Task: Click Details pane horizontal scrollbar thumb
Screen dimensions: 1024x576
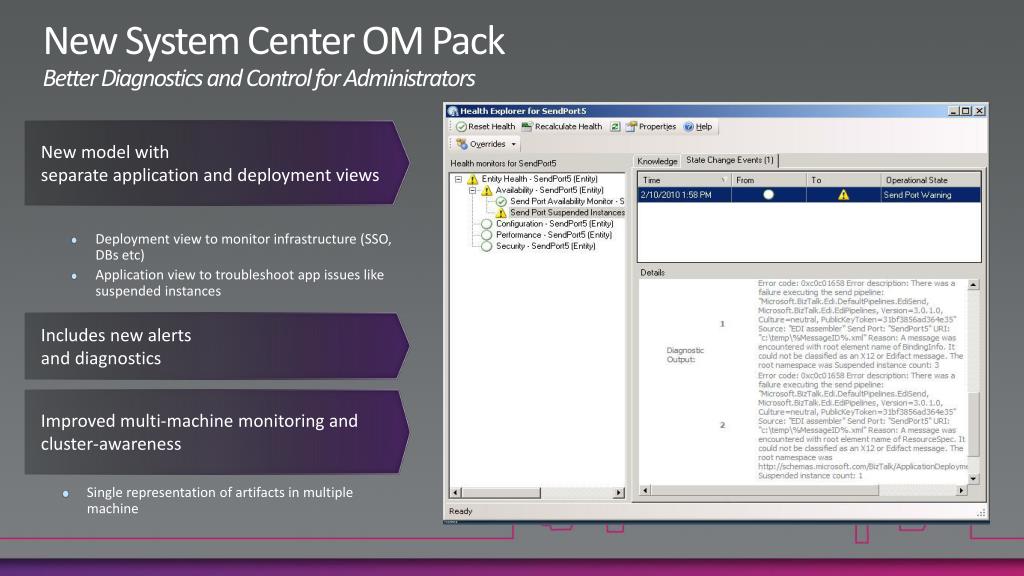Action: pyautogui.click(x=765, y=490)
